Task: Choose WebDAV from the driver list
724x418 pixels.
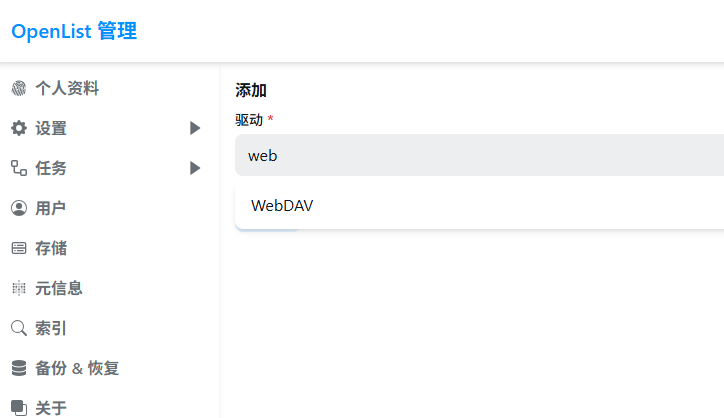Action: (x=282, y=206)
